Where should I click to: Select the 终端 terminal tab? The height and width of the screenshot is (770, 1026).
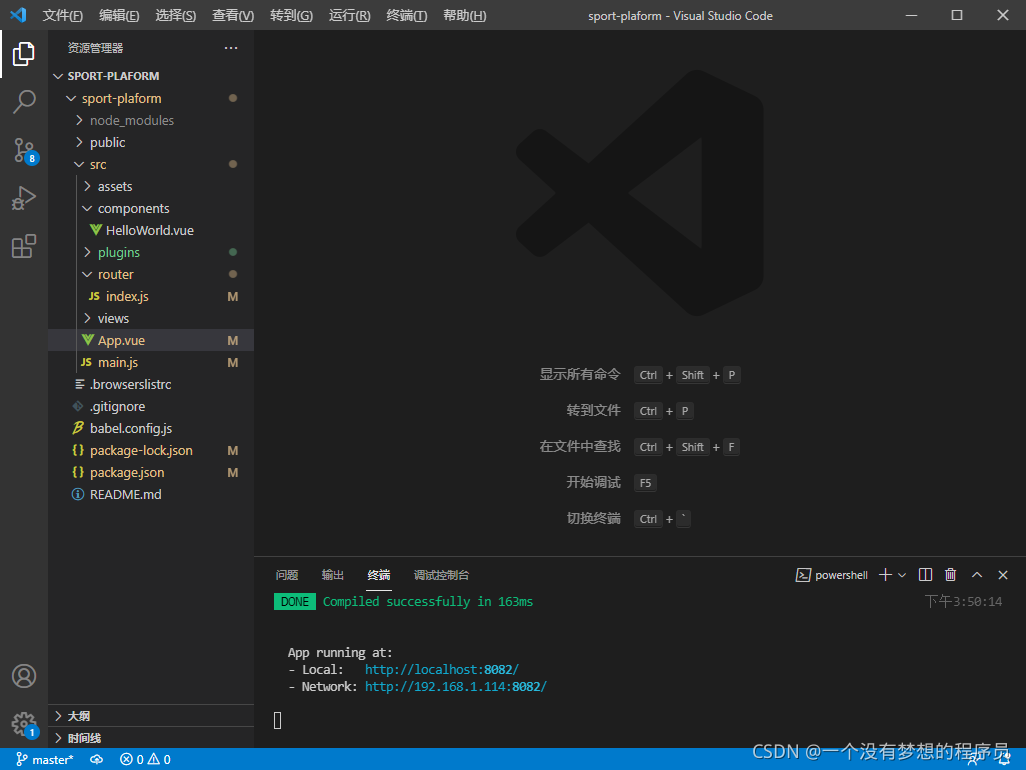click(379, 574)
